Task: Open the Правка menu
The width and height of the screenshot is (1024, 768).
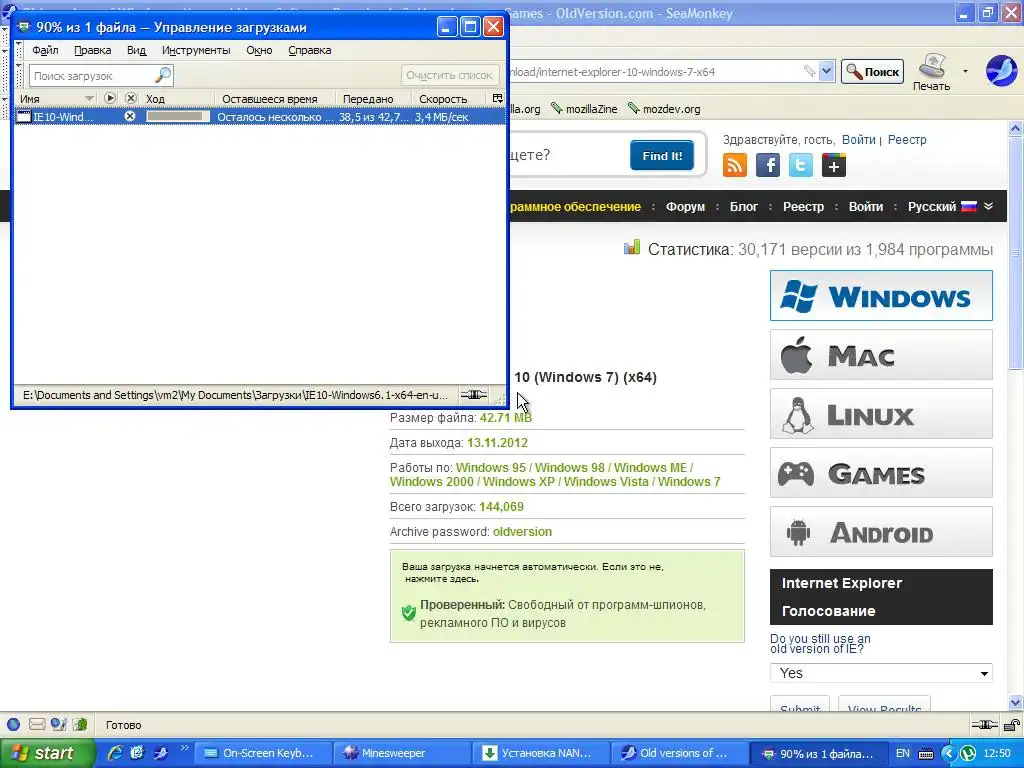Action: point(92,50)
